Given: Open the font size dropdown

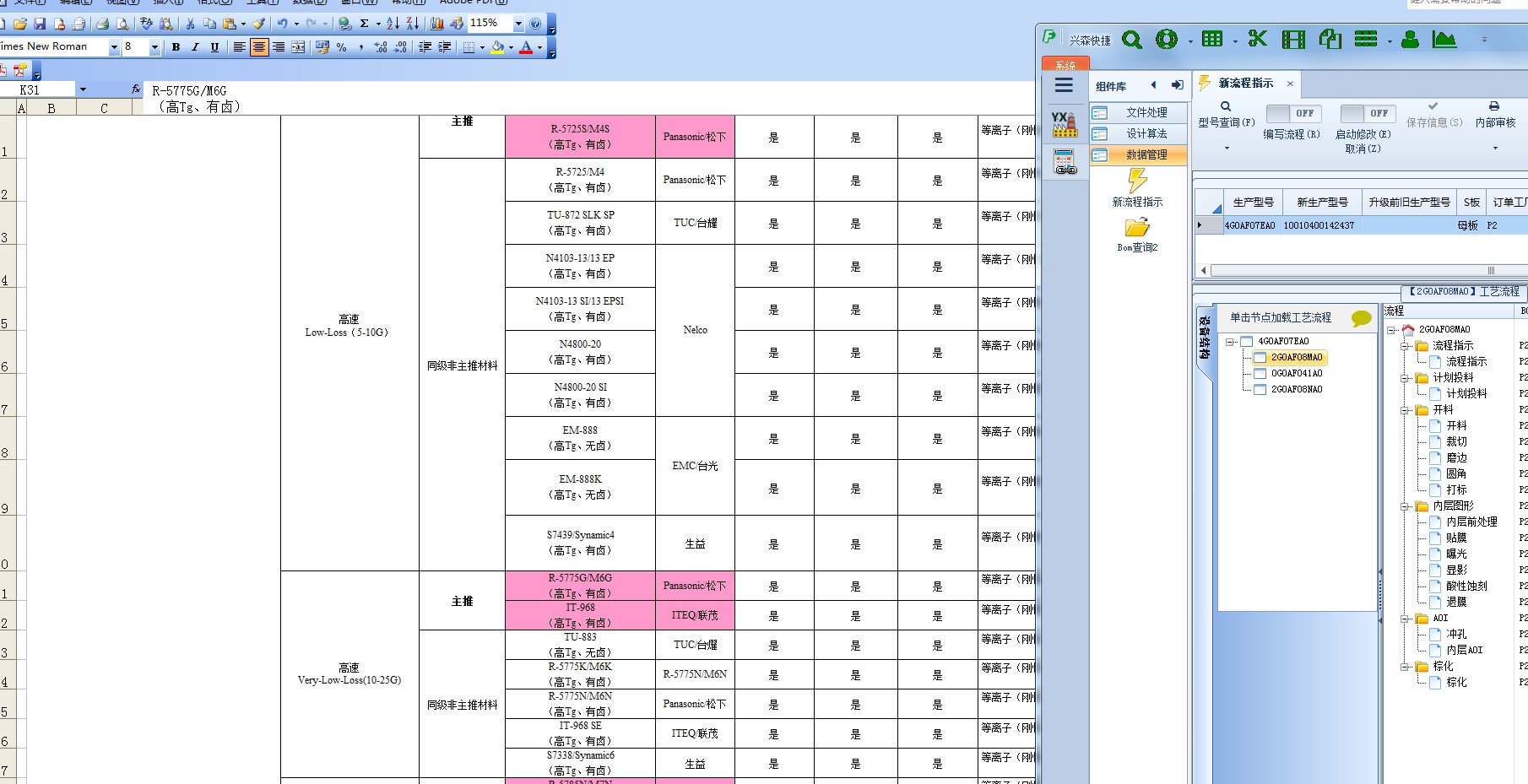Looking at the screenshot, I should point(154,47).
